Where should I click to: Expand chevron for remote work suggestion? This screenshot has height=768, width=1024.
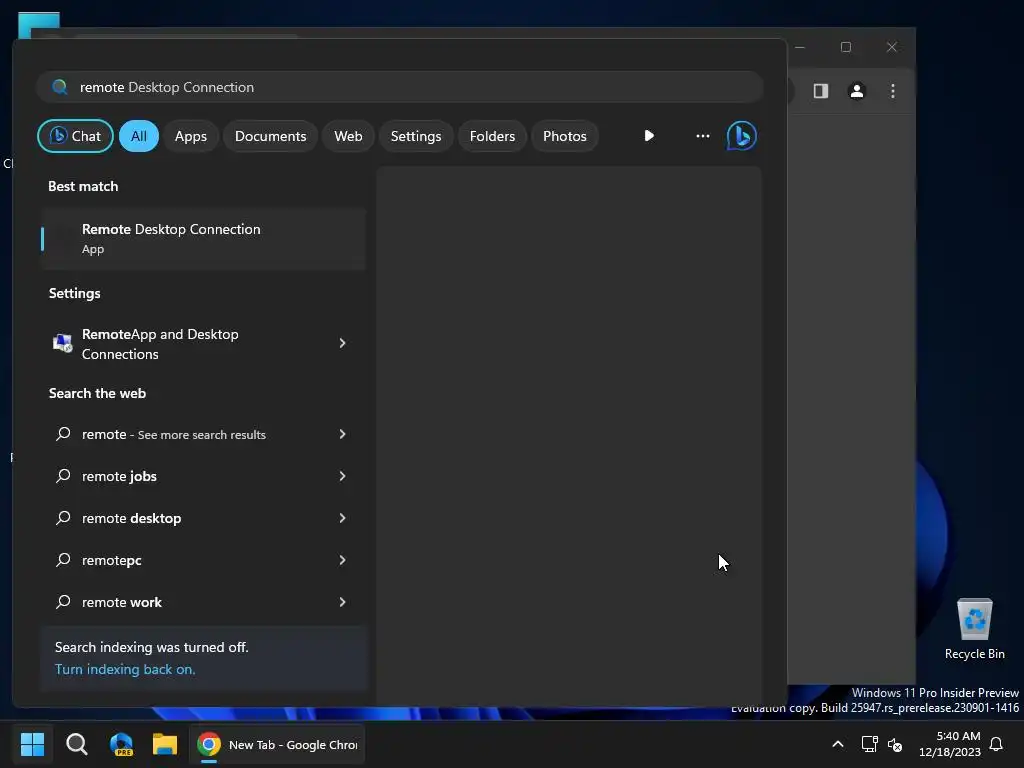pos(342,602)
